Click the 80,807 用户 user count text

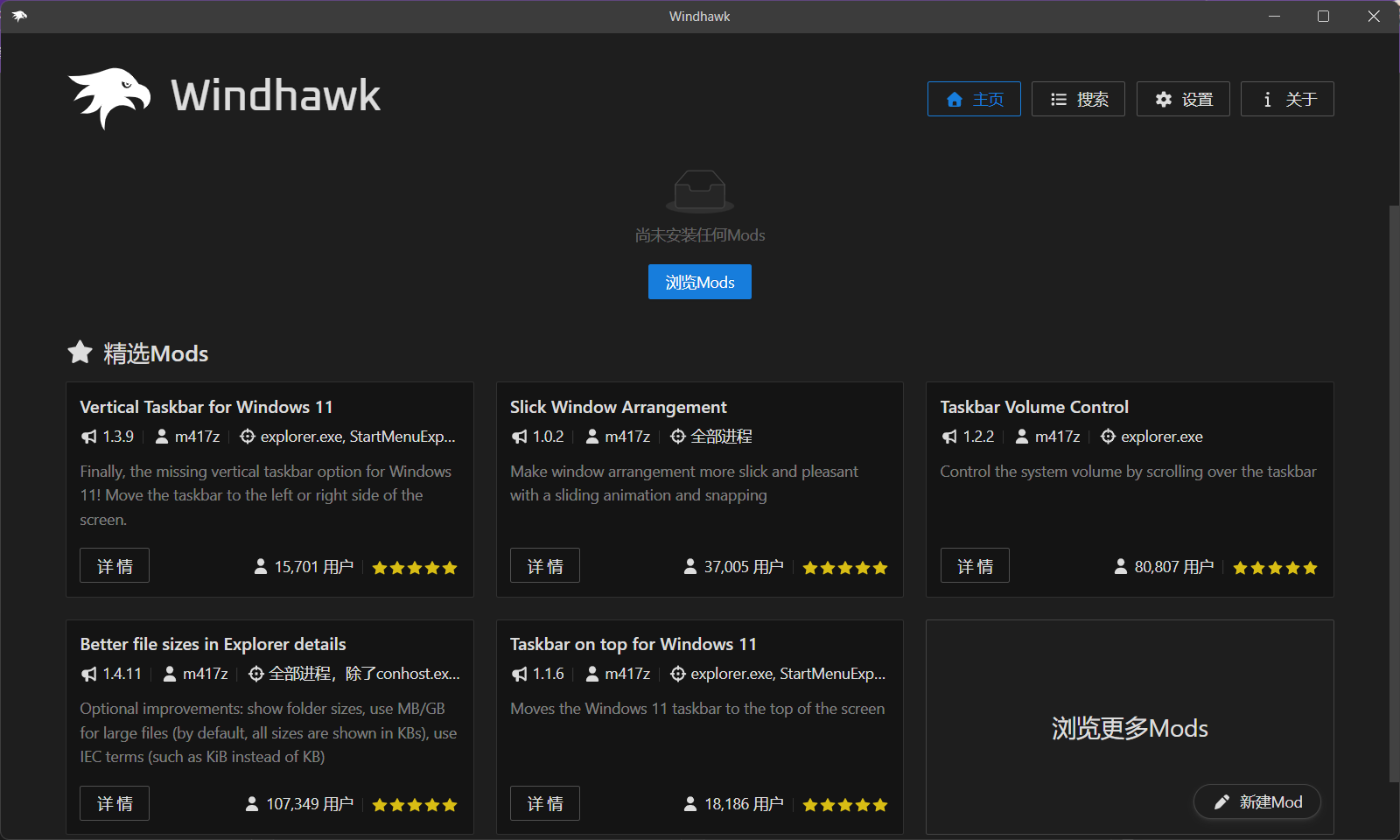coord(1174,567)
